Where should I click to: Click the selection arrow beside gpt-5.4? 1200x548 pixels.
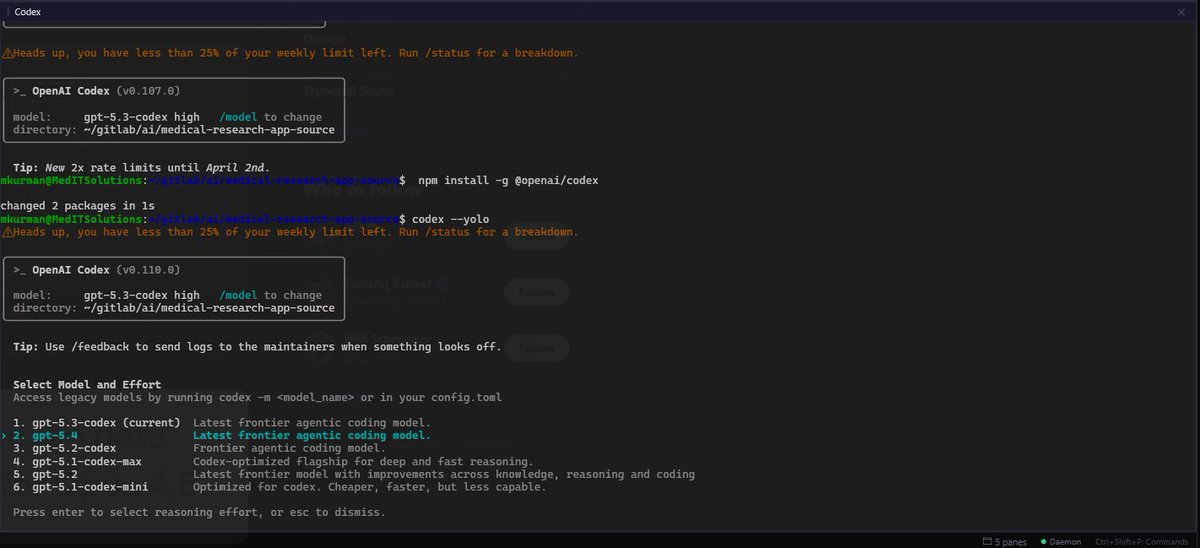(4, 436)
